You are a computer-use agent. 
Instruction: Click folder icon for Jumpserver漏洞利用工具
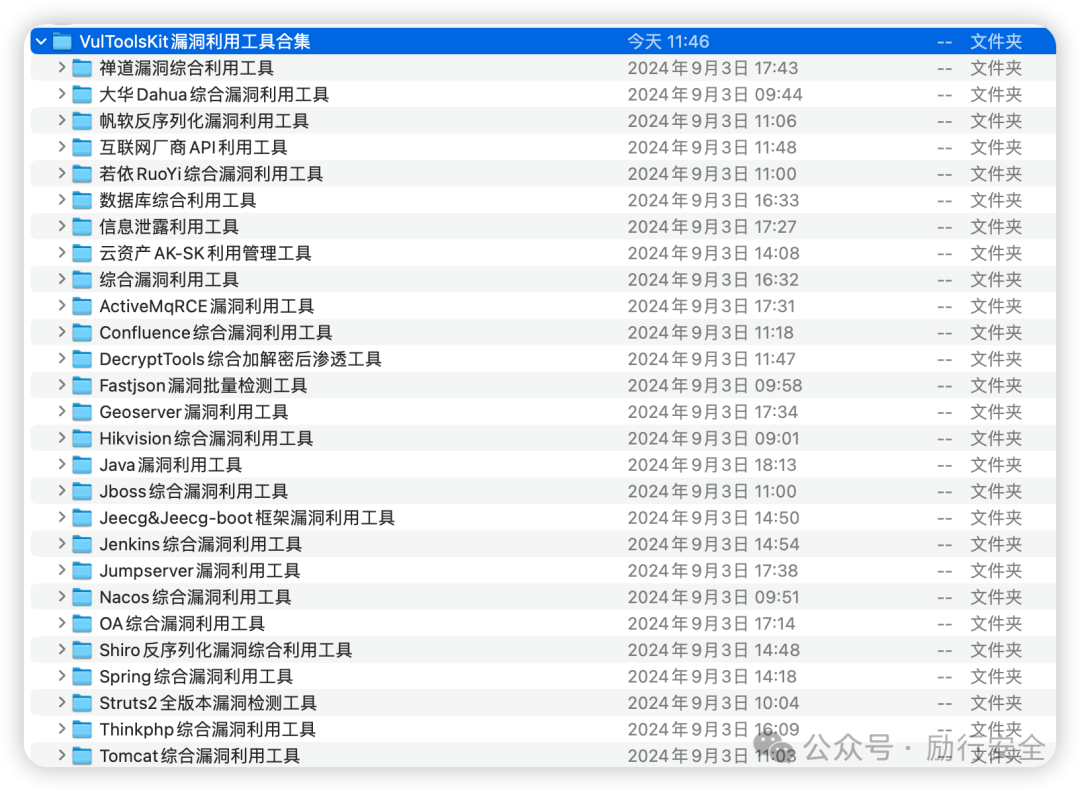[x=82, y=571]
